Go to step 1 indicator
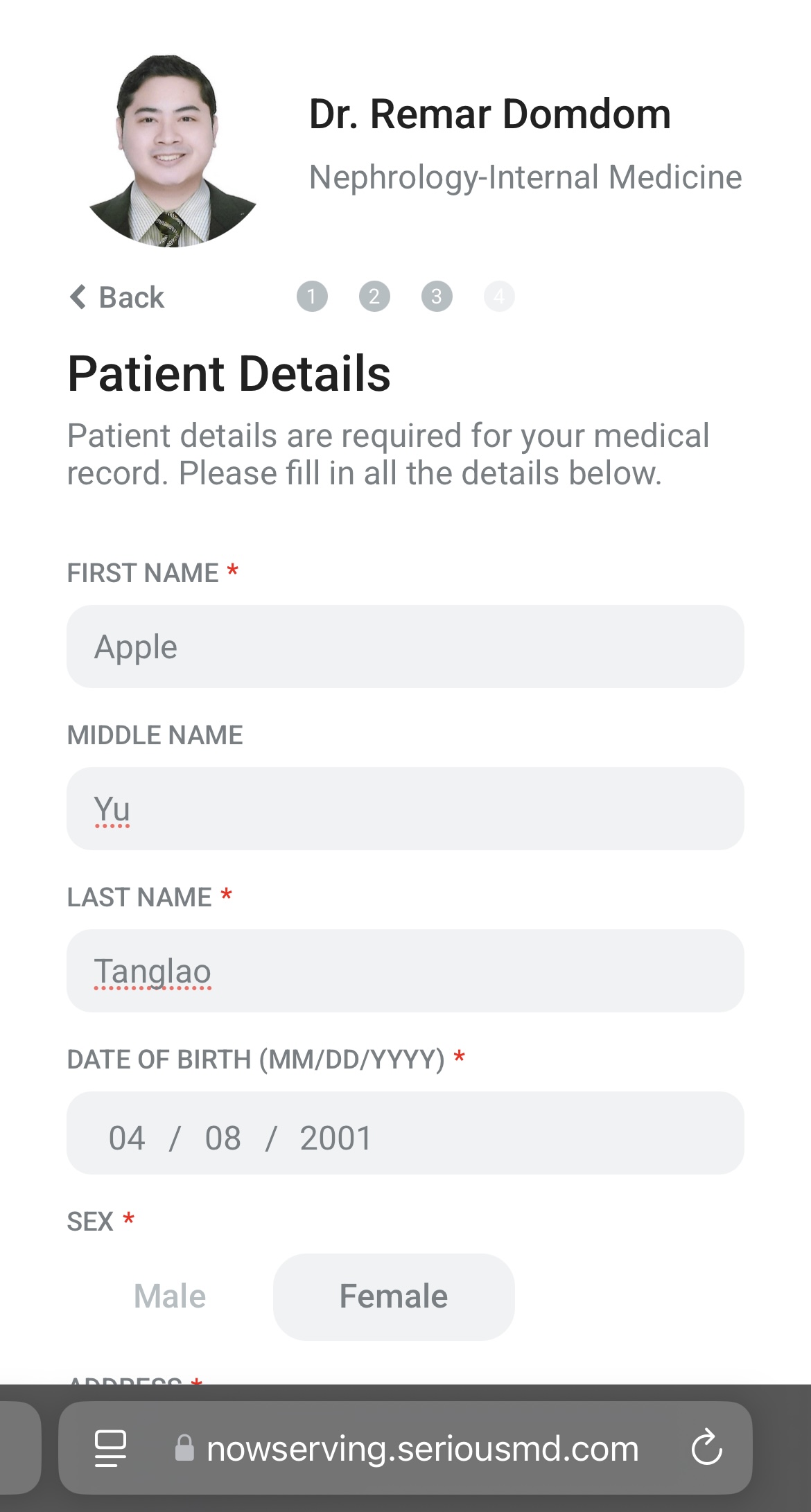This screenshot has width=811, height=1512. click(x=312, y=297)
